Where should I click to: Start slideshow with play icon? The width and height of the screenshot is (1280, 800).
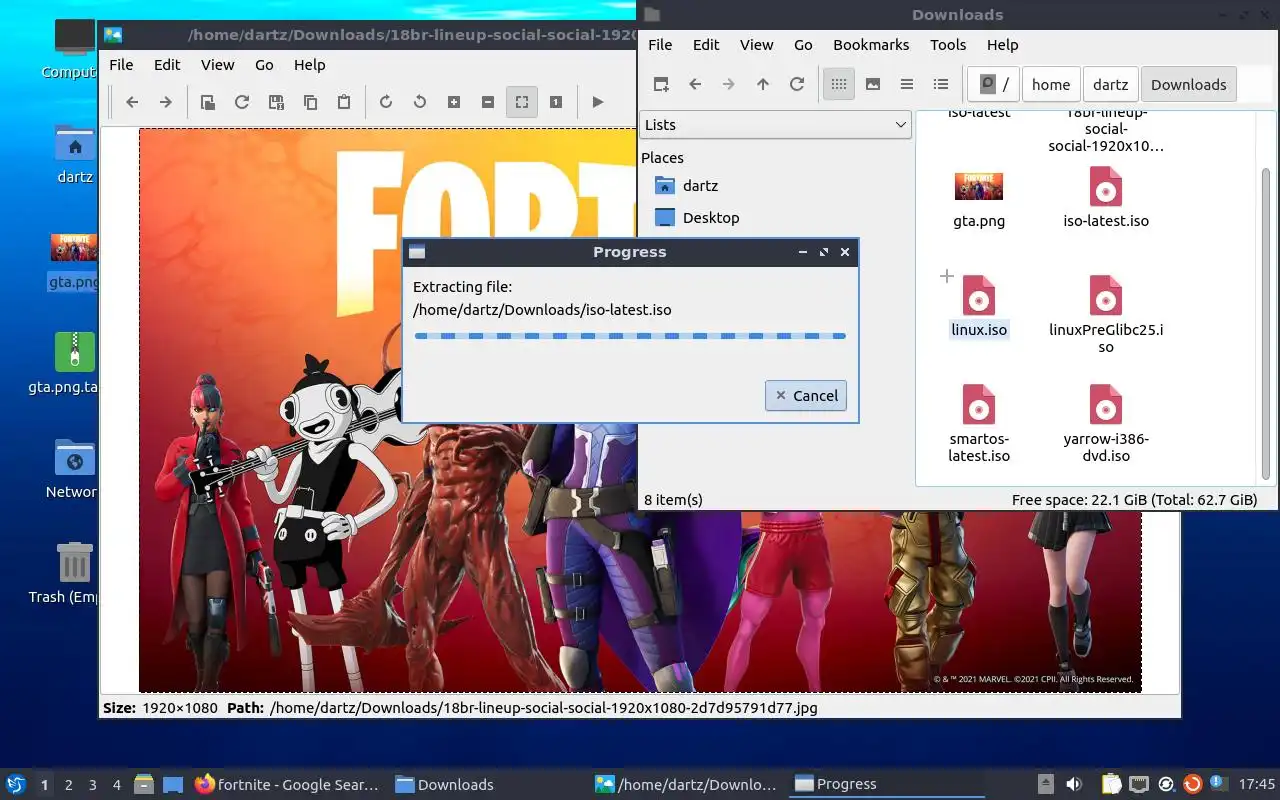598,102
